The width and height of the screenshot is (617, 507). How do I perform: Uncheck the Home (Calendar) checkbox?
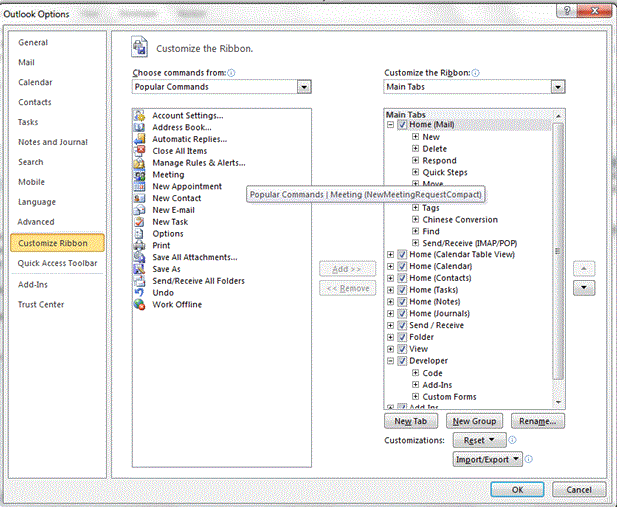[x=402, y=266]
